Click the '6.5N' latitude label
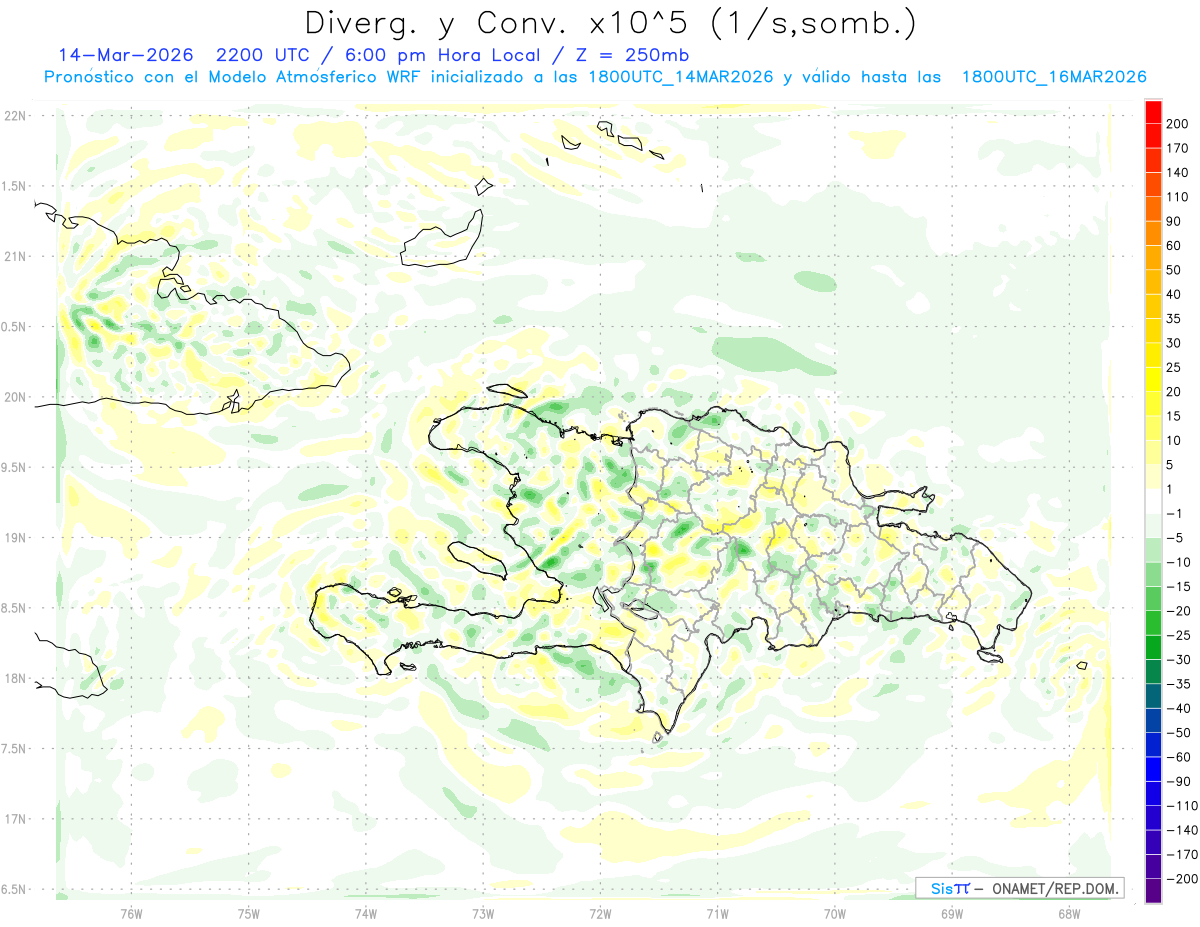 click(x=14, y=889)
